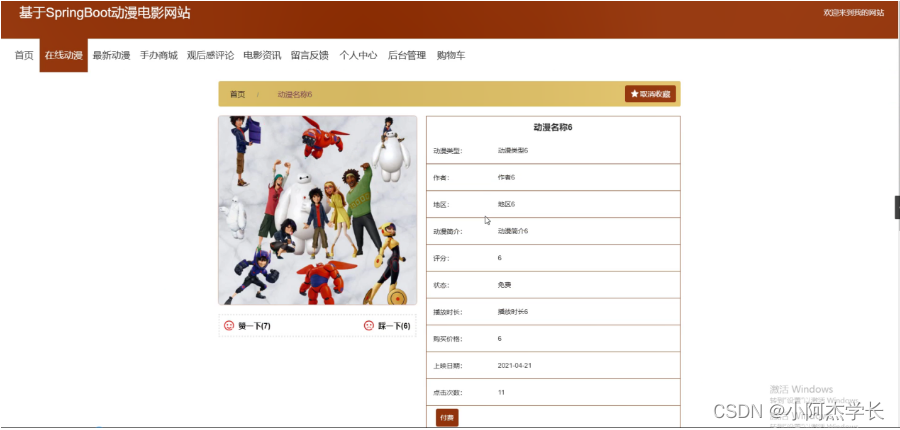Click the 2021-04-21 release date

click(x=514, y=366)
